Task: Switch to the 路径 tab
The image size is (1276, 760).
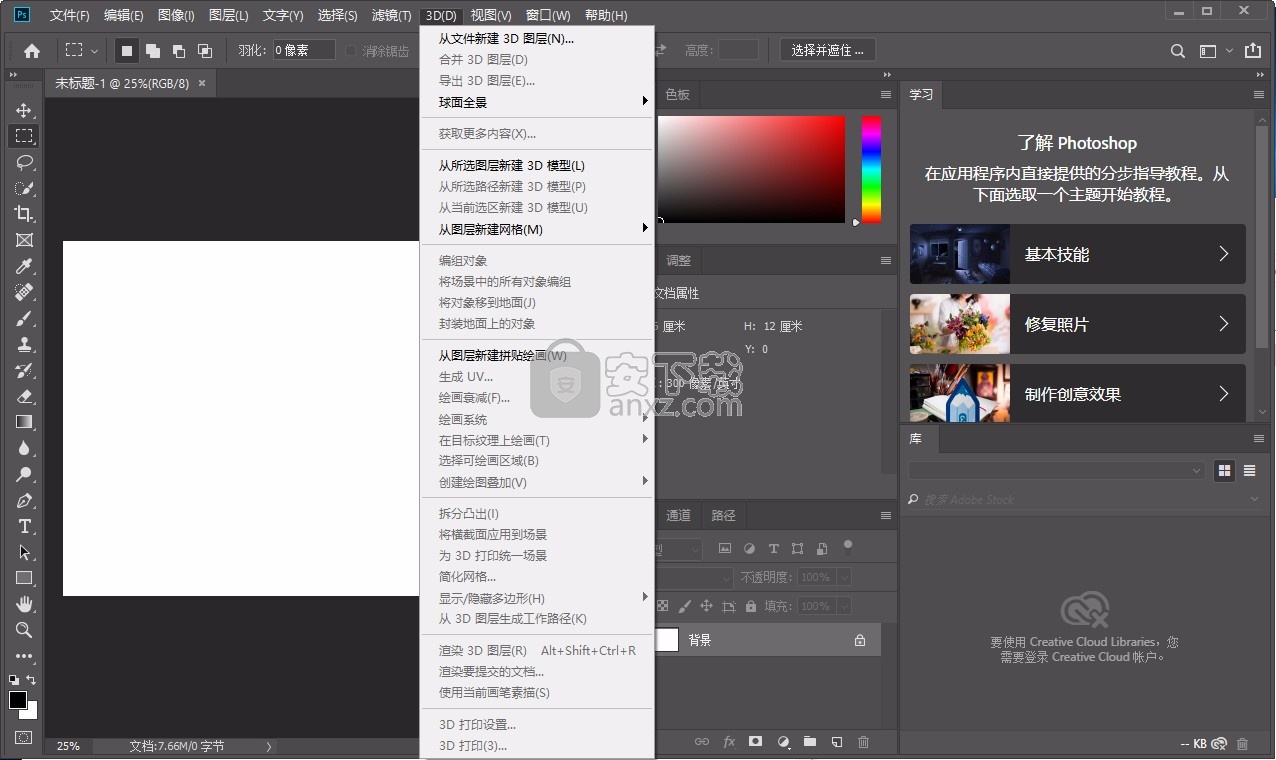Action: [x=723, y=515]
